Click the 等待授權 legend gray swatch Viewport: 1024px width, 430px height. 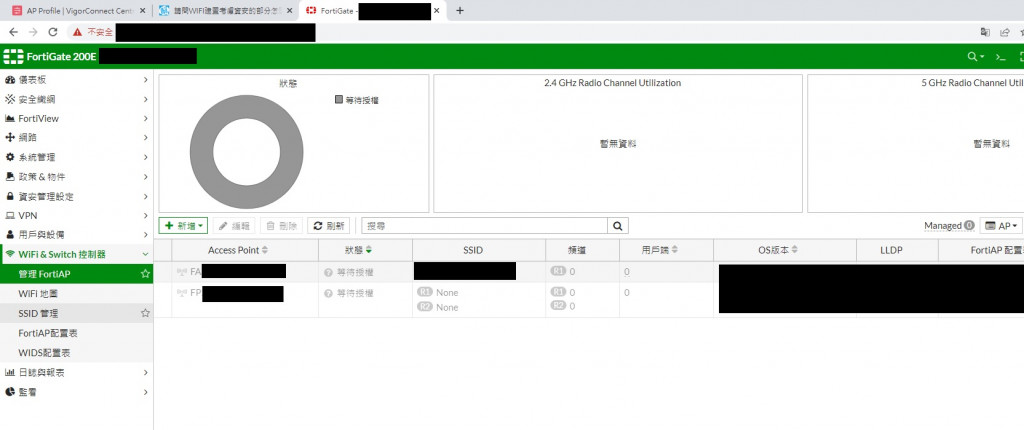tap(339, 99)
